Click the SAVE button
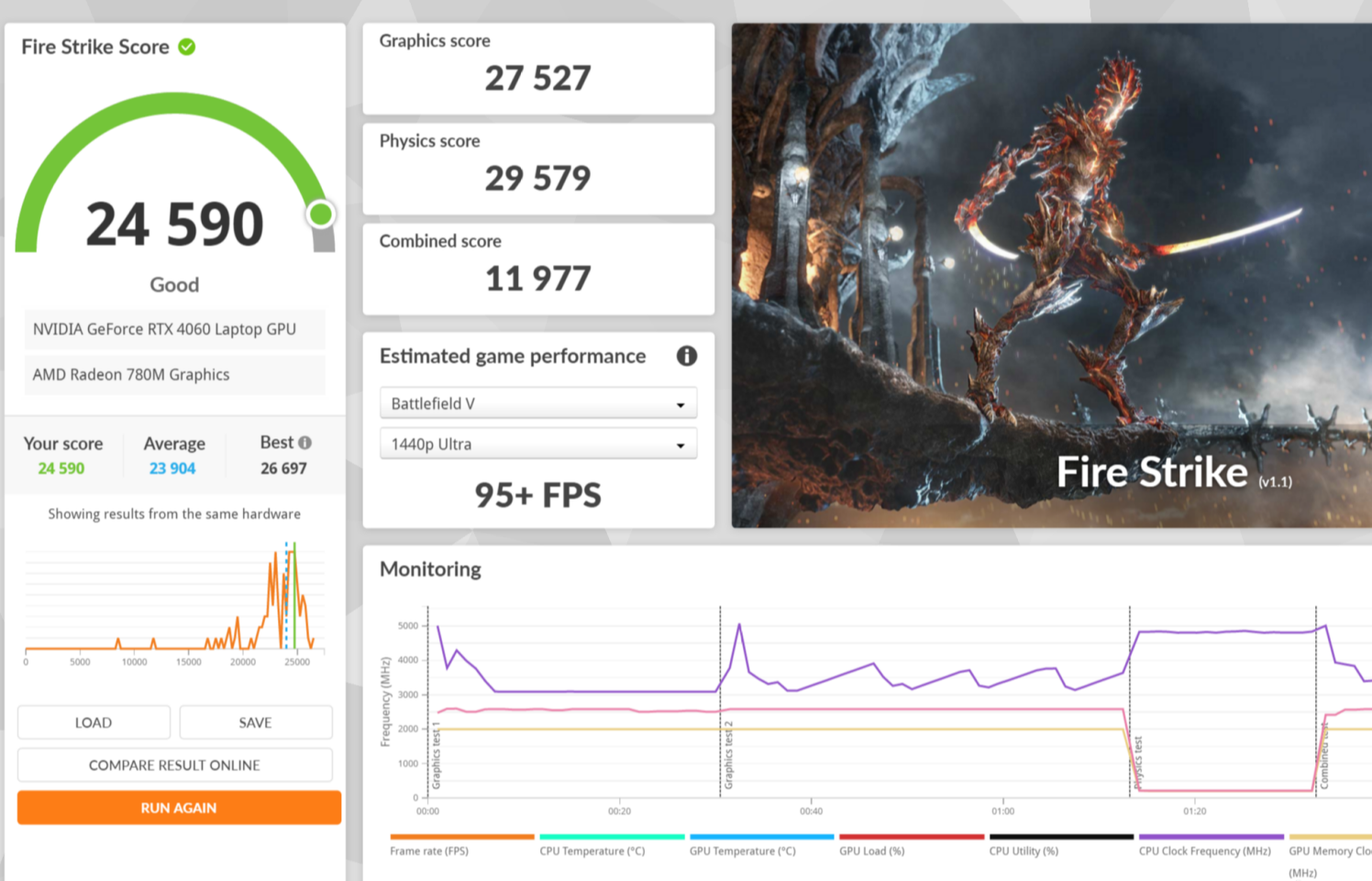The image size is (1372, 881). tap(255, 722)
